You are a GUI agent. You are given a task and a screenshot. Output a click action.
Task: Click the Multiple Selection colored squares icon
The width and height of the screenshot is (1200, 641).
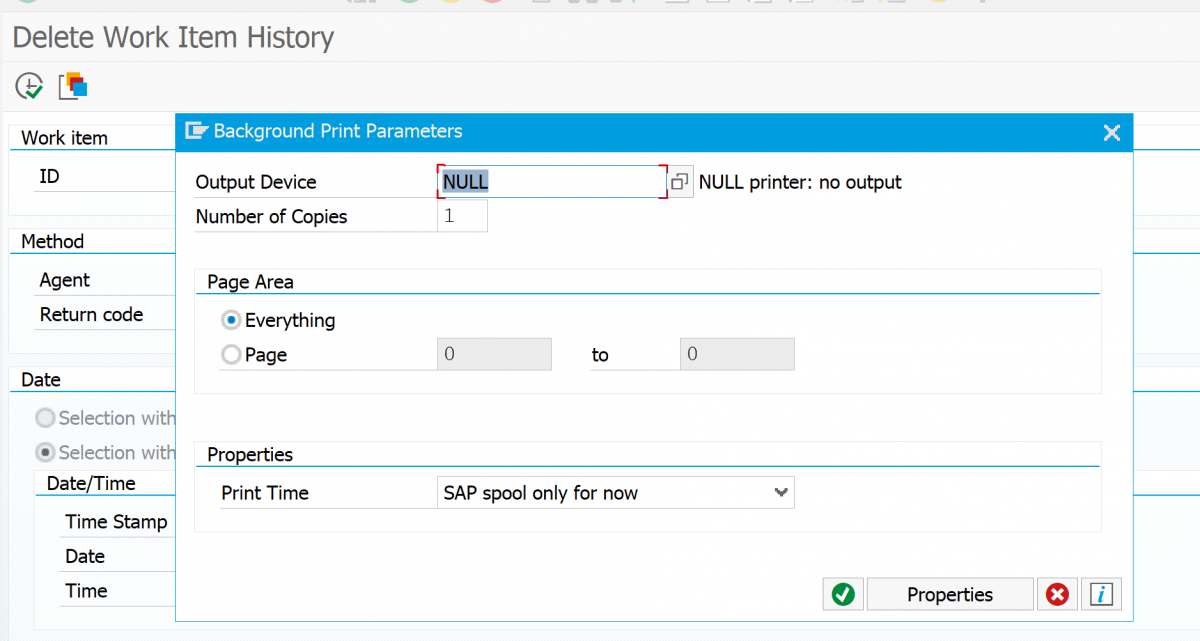pyautogui.click(x=72, y=86)
